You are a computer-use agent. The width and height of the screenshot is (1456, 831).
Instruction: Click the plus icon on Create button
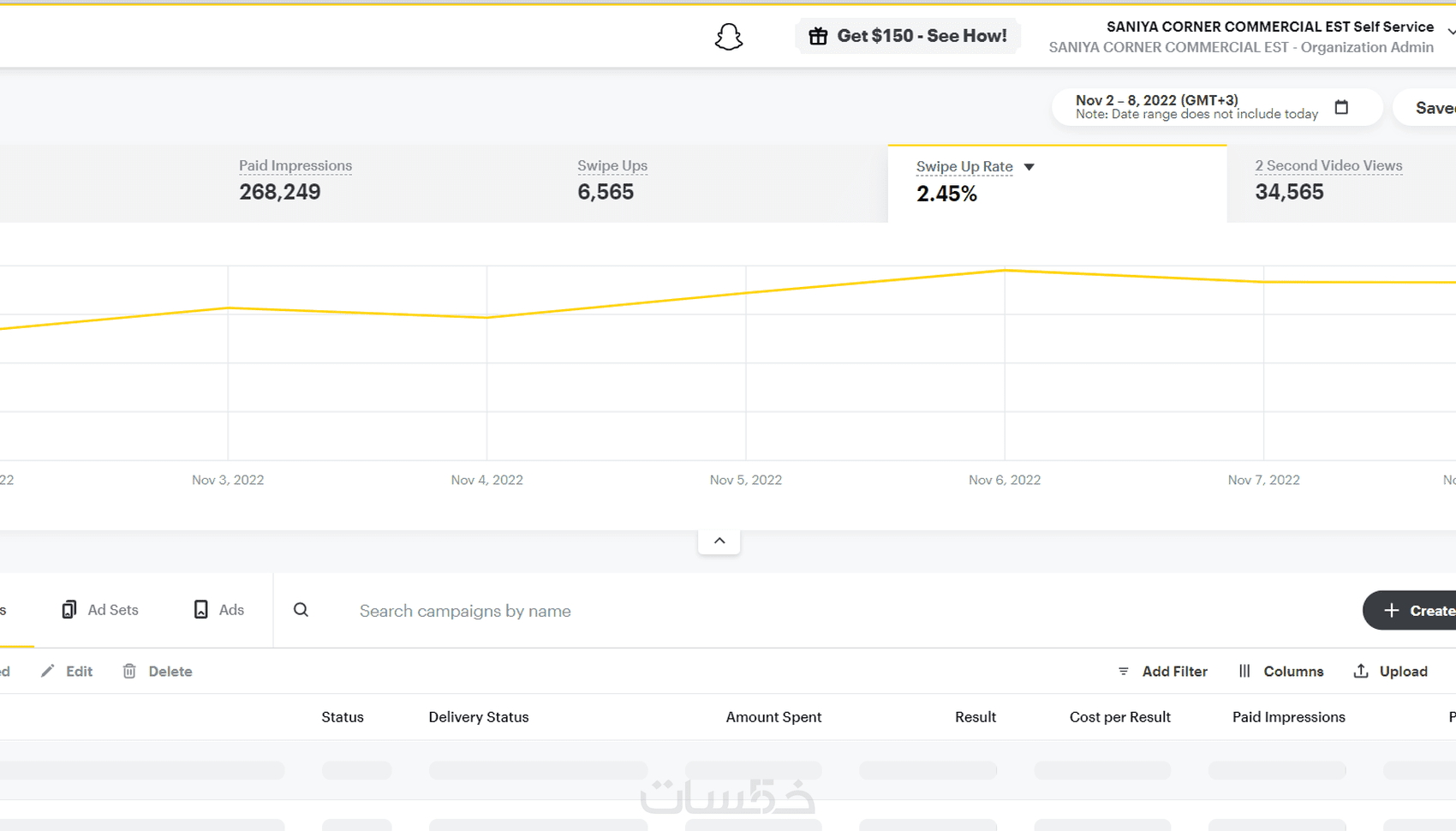point(1392,610)
